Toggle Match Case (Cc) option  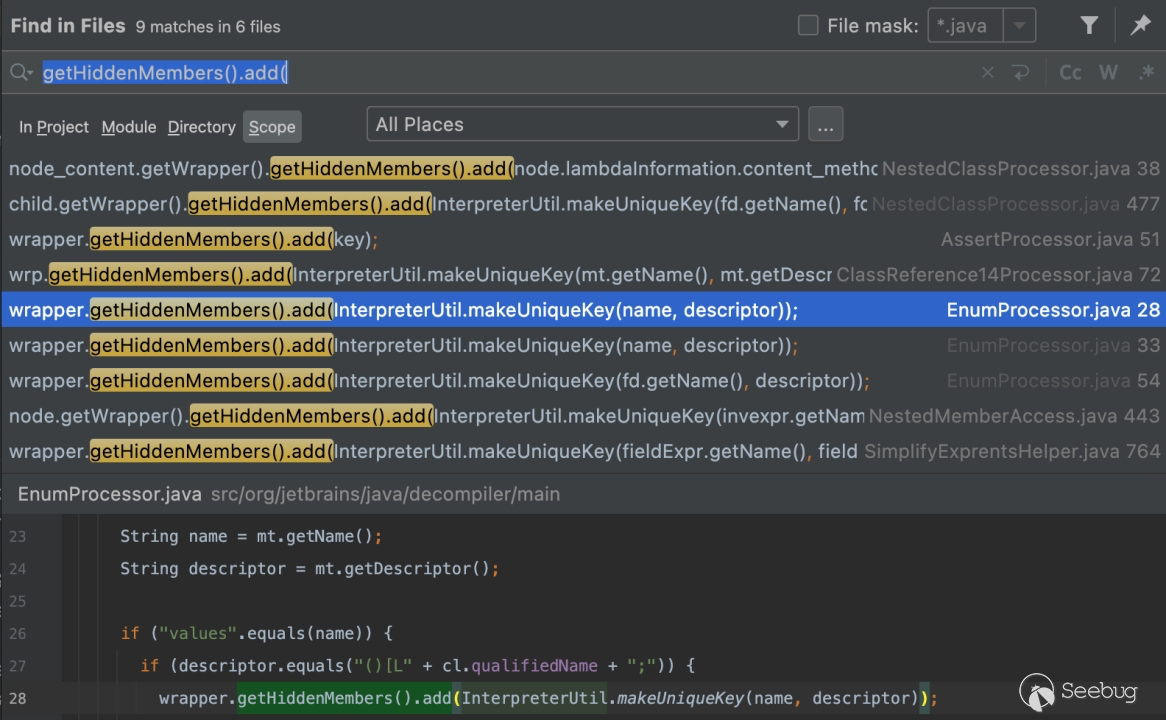click(x=1070, y=73)
